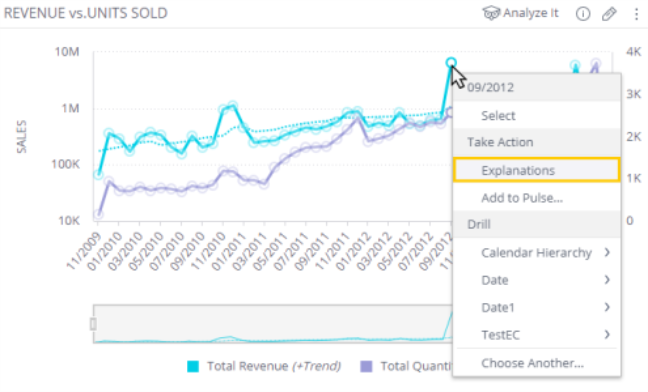Click the REVENUE vs.UNITS SOLD title
The width and height of the screenshot is (648, 392).
[86, 13]
